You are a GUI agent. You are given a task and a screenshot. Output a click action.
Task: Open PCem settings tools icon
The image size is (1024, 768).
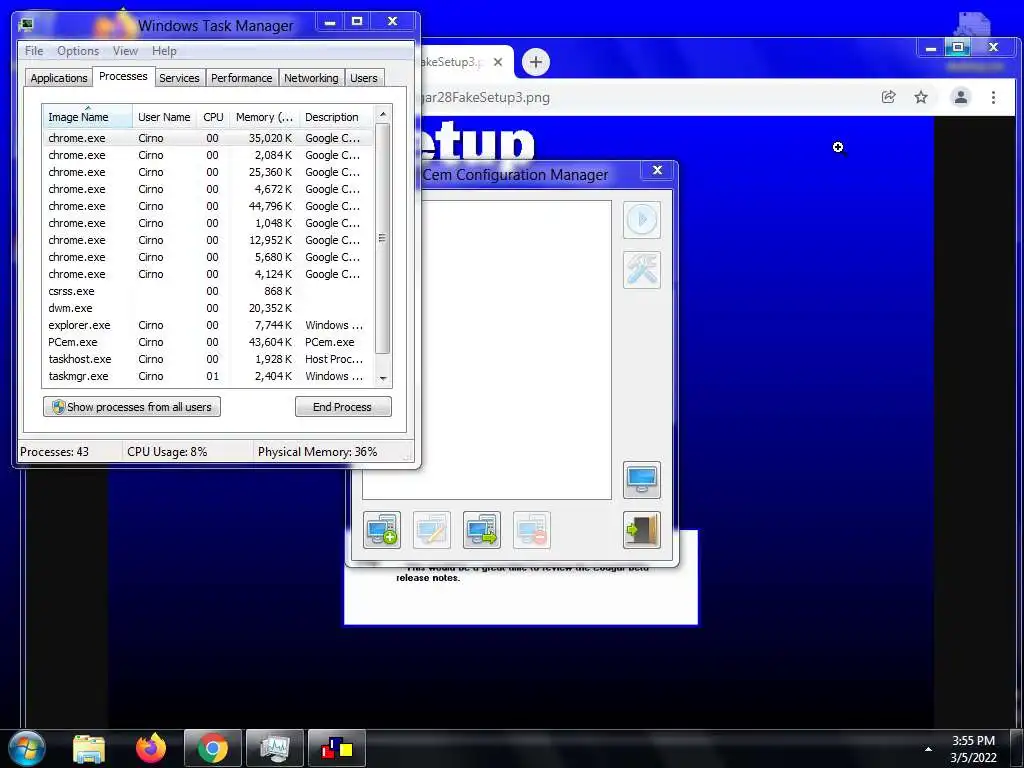641,270
